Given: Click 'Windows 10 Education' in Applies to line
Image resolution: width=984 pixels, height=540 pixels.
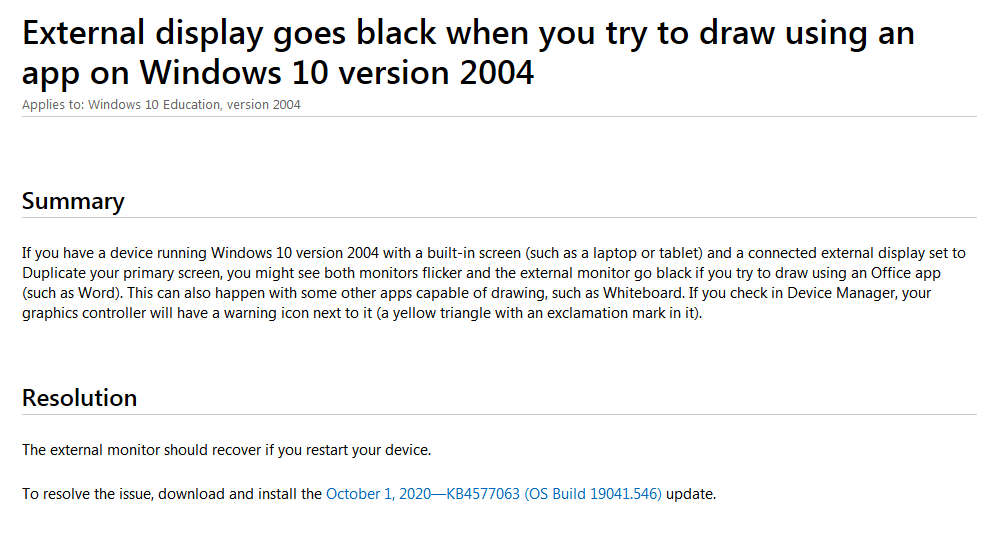Looking at the screenshot, I should point(154,105).
